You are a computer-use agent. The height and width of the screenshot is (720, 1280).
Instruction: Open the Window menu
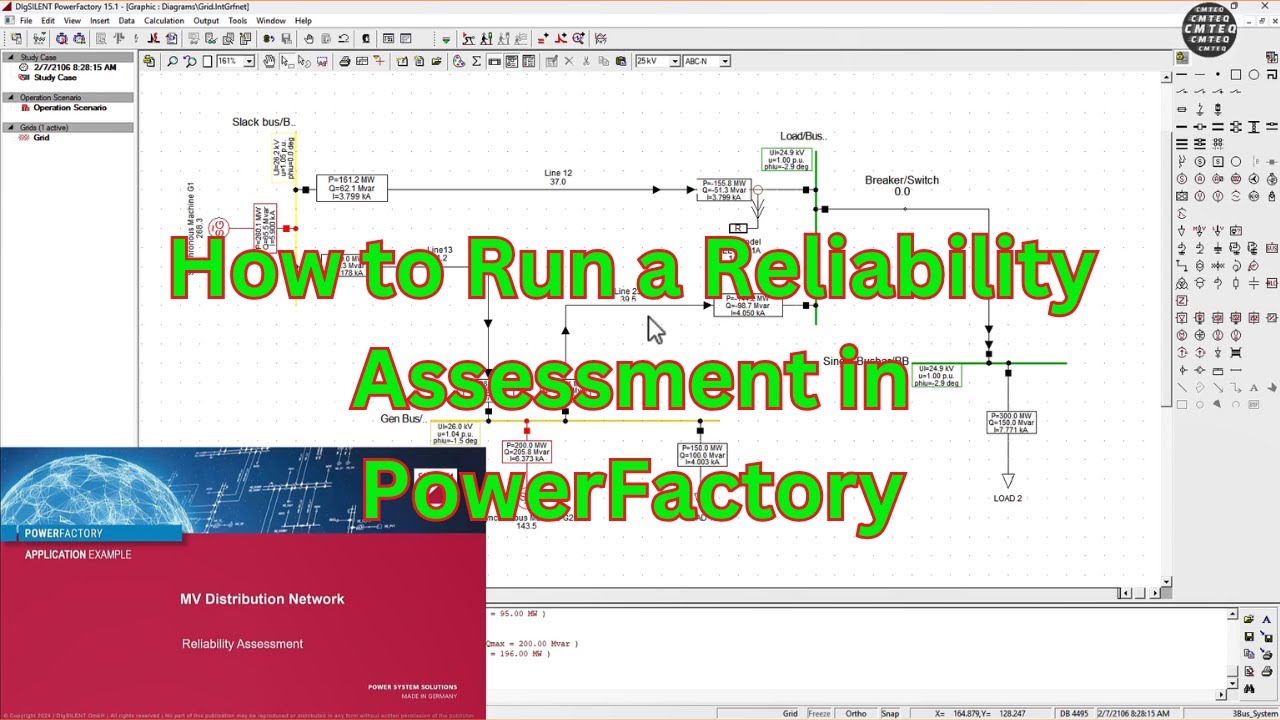click(x=270, y=20)
